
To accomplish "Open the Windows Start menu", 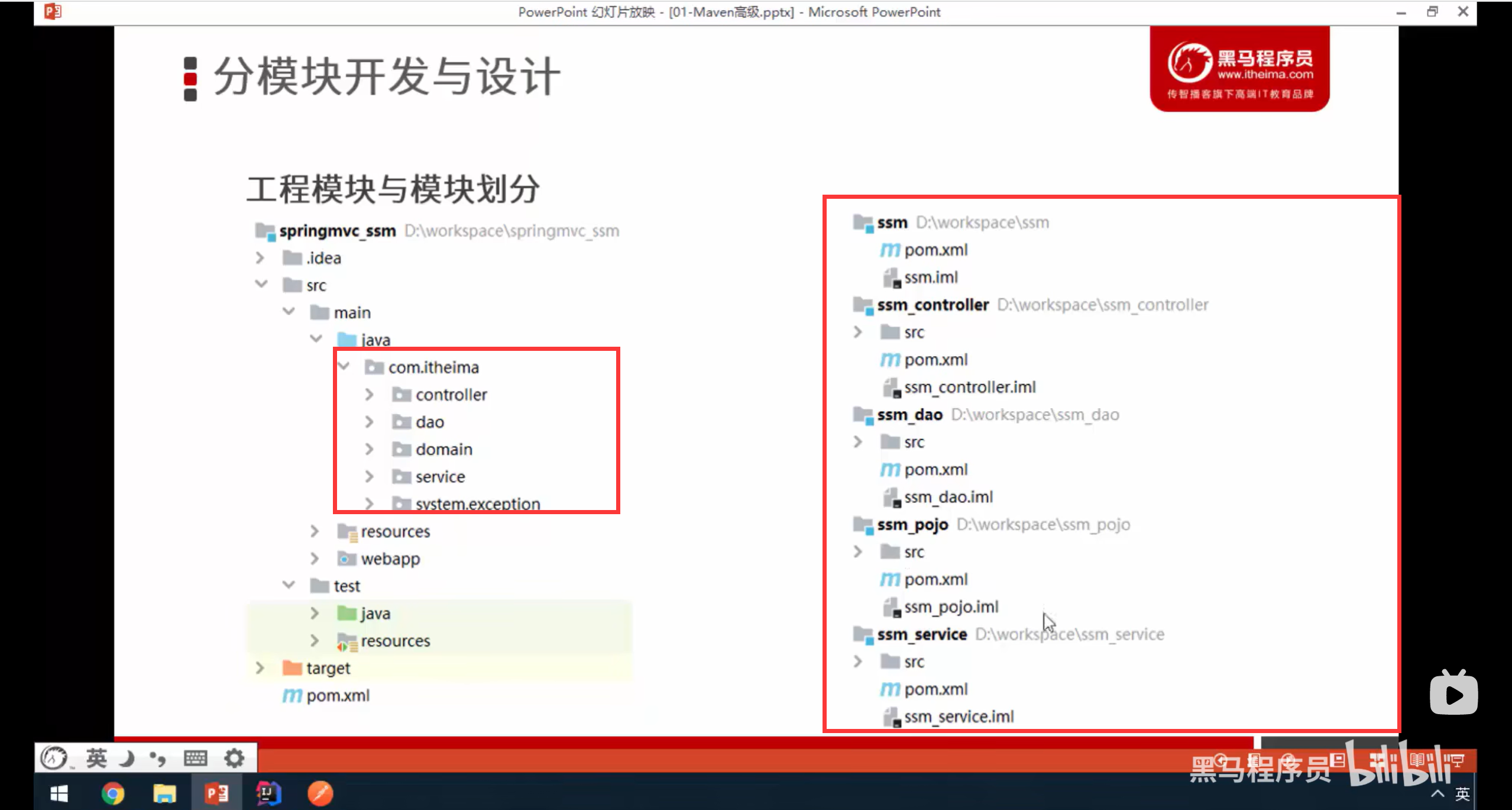I will point(59,793).
